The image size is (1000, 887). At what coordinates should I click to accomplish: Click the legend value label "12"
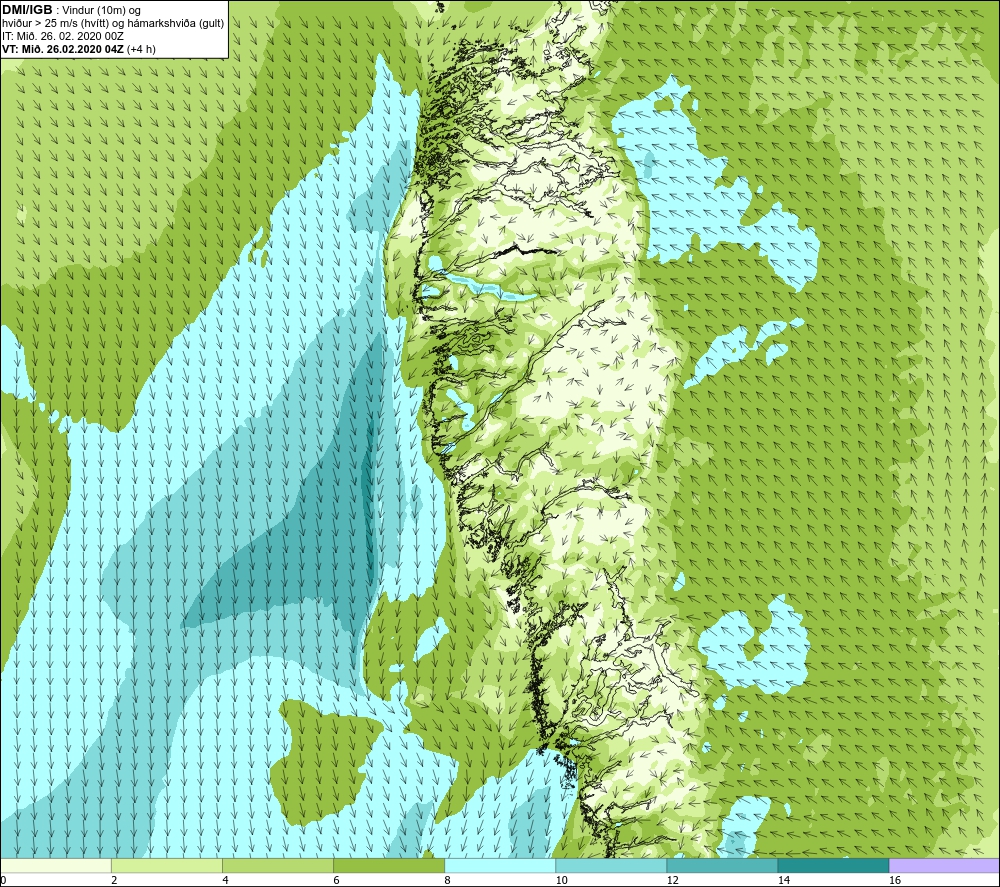click(672, 880)
